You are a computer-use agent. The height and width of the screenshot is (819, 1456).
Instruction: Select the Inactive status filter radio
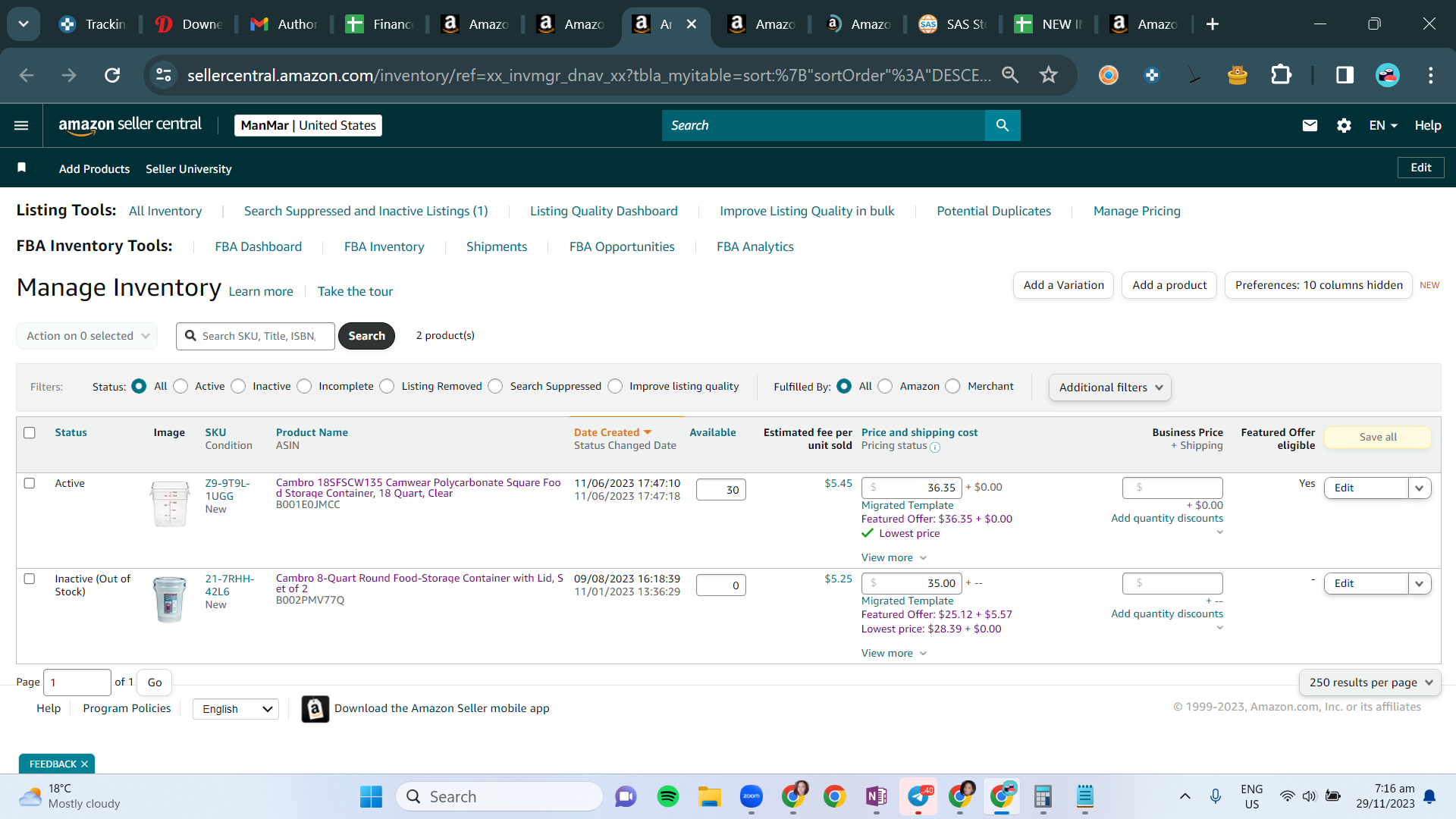238,386
